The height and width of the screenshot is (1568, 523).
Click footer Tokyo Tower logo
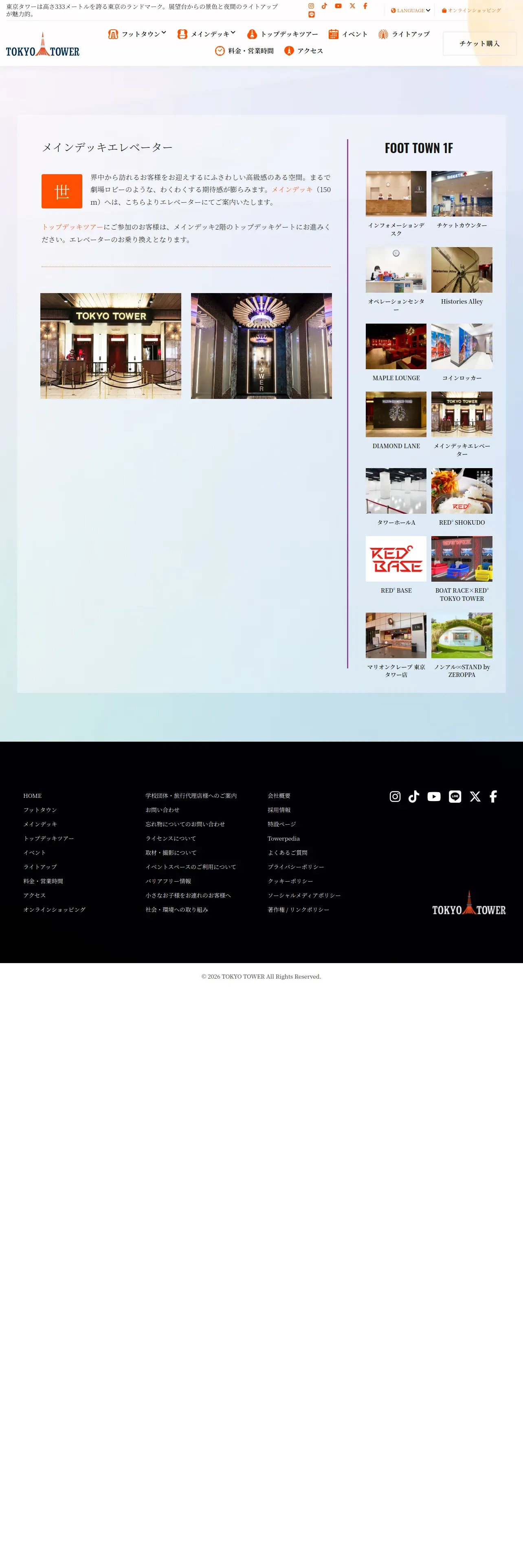(469, 903)
